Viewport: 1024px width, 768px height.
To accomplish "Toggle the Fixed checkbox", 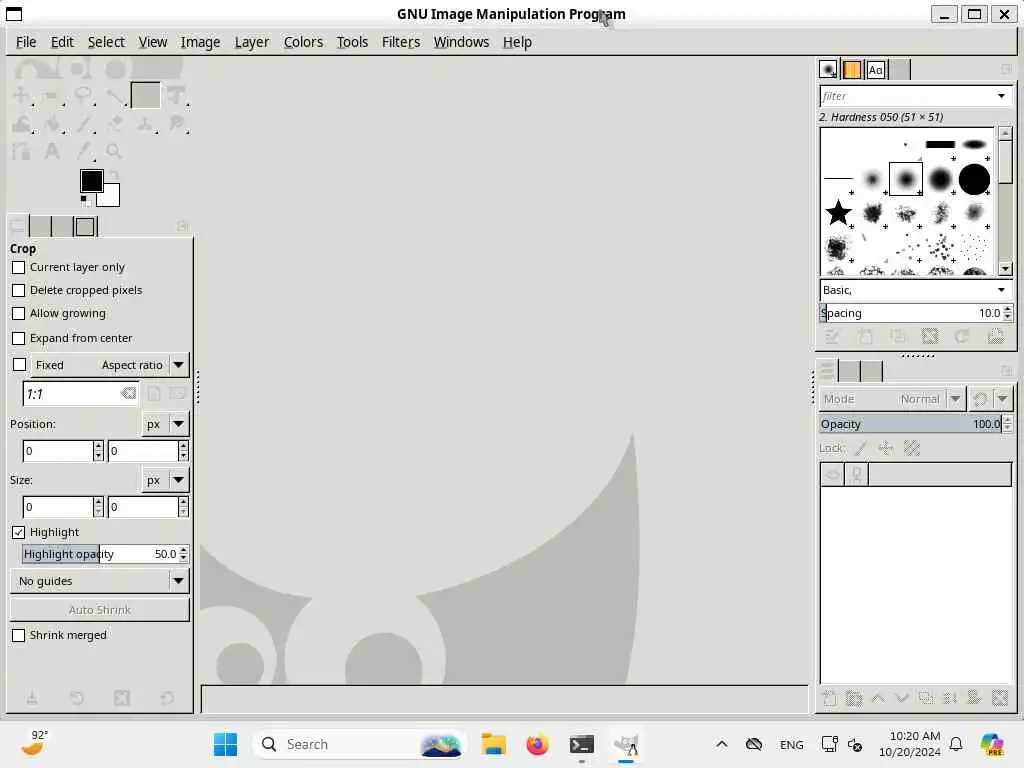I will [x=20, y=365].
